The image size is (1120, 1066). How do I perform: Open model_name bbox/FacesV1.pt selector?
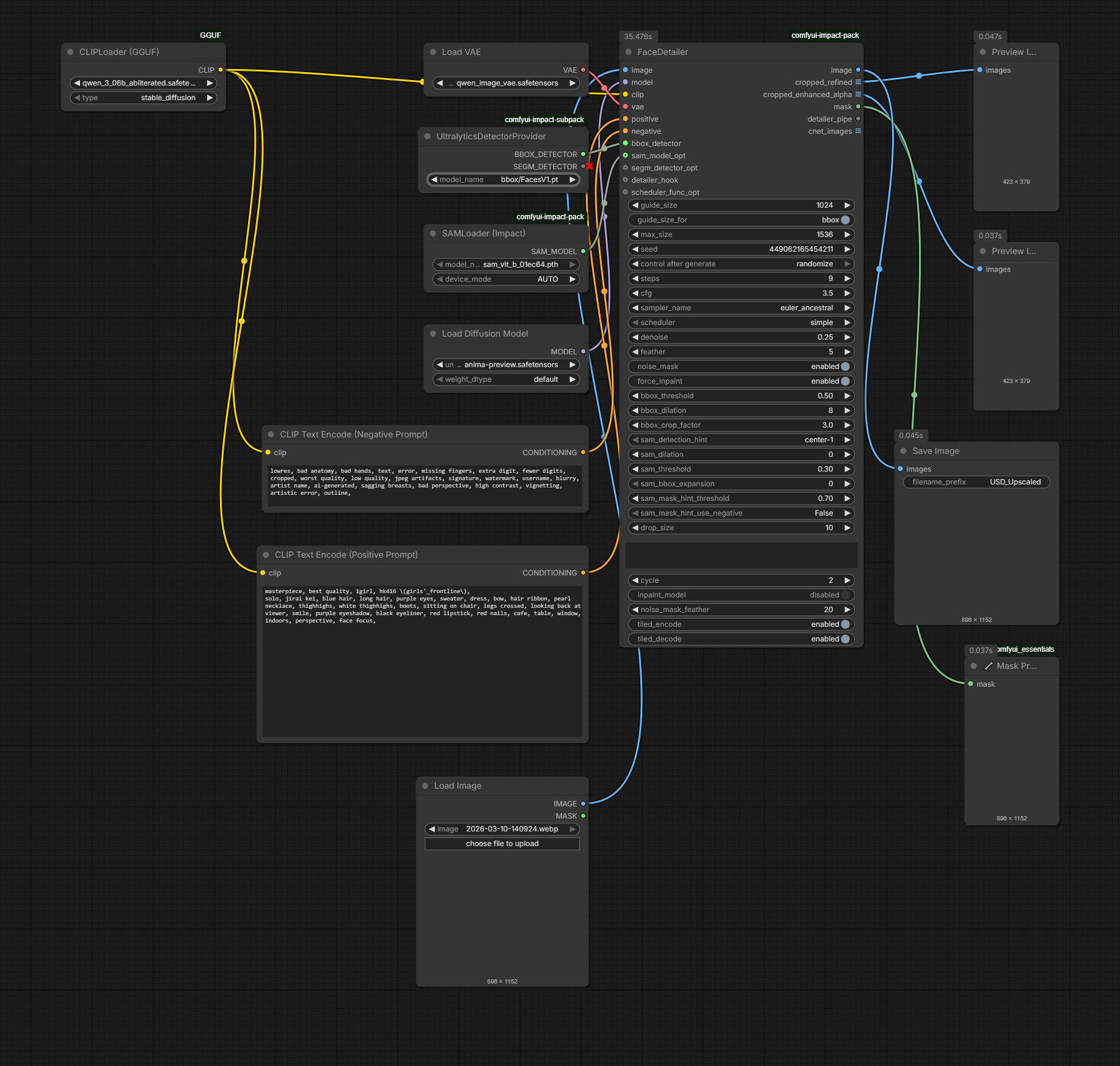click(x=503, y=180)
